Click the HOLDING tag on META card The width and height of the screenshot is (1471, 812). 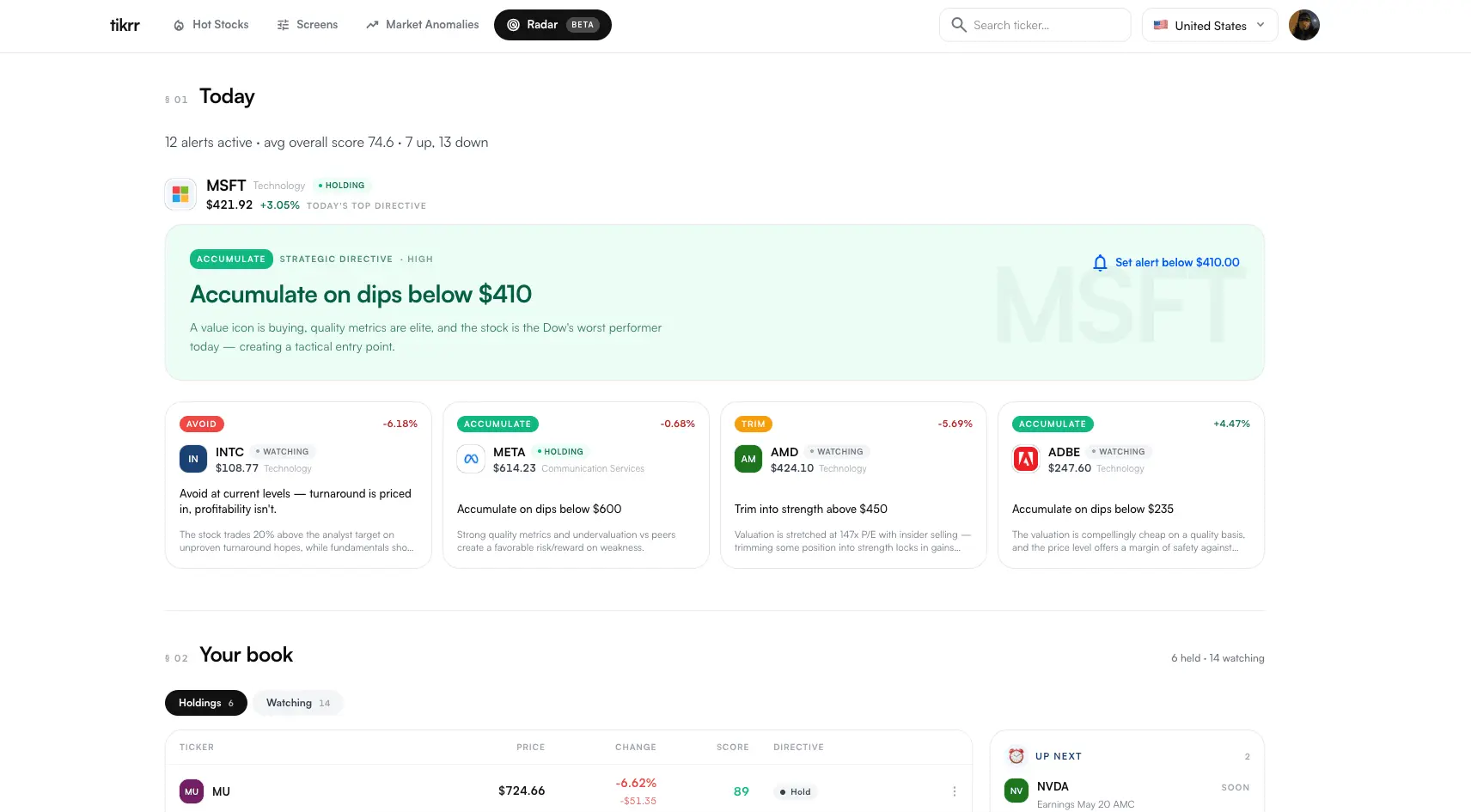point(560,452)
